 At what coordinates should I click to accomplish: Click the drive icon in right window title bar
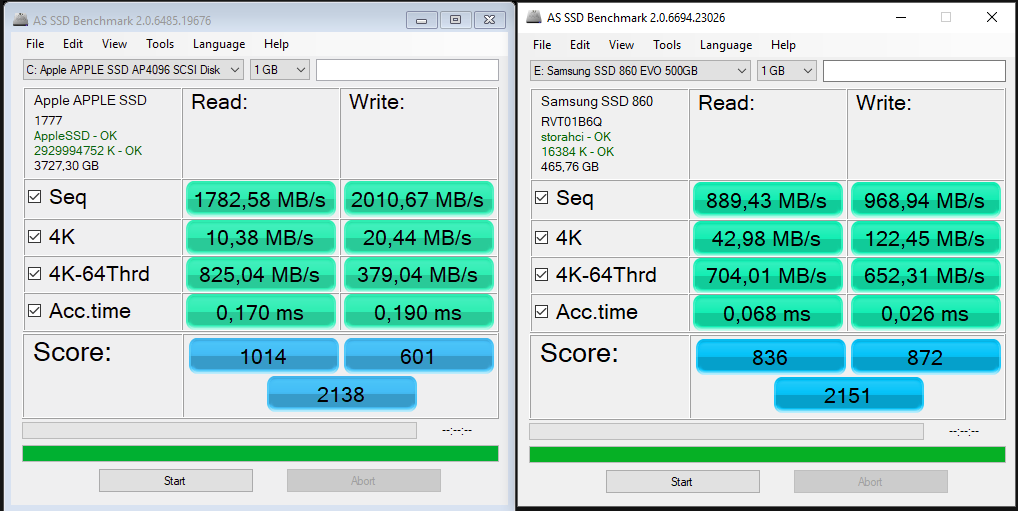(534, 17)
